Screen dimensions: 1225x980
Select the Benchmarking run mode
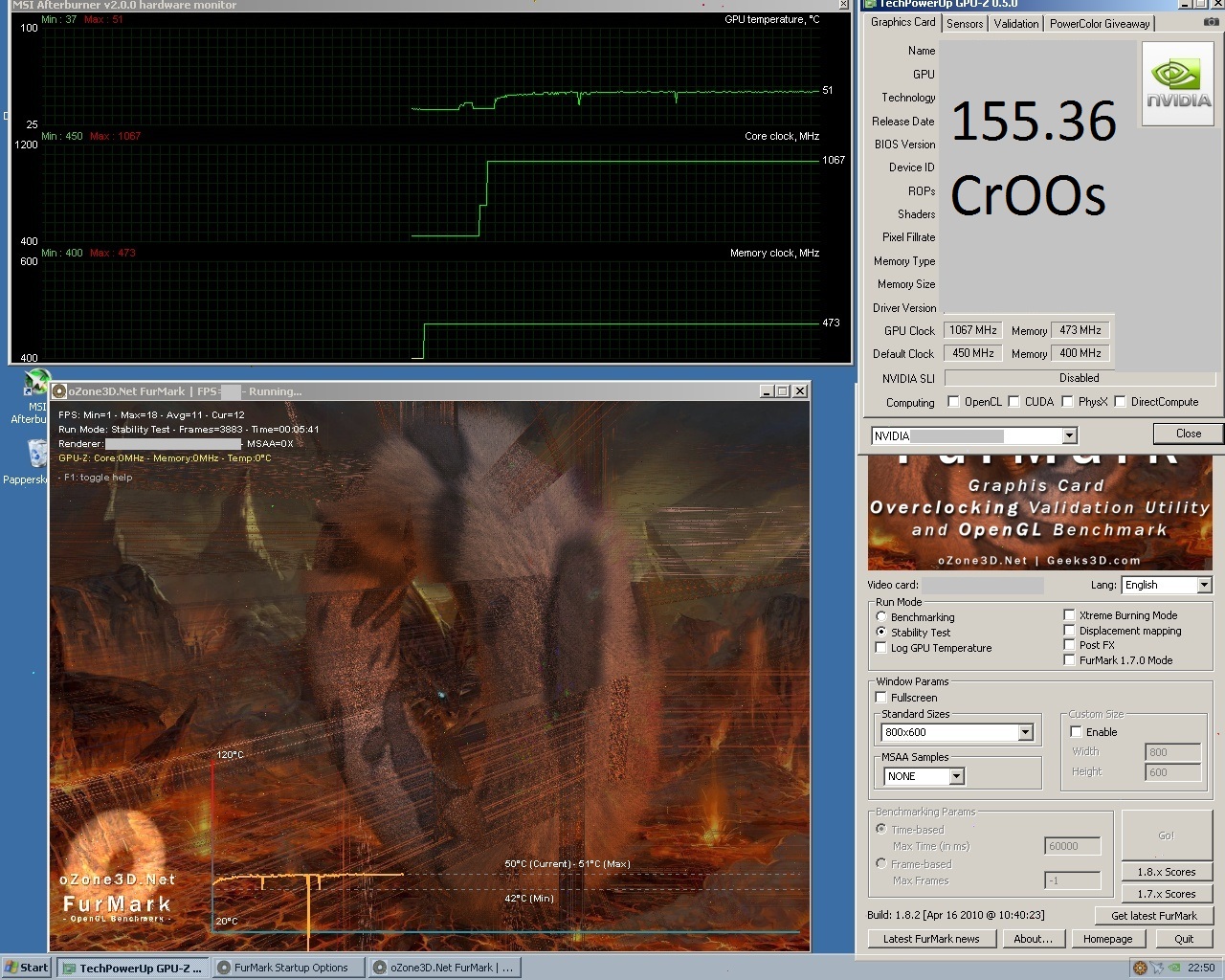(x=881, y=617)
